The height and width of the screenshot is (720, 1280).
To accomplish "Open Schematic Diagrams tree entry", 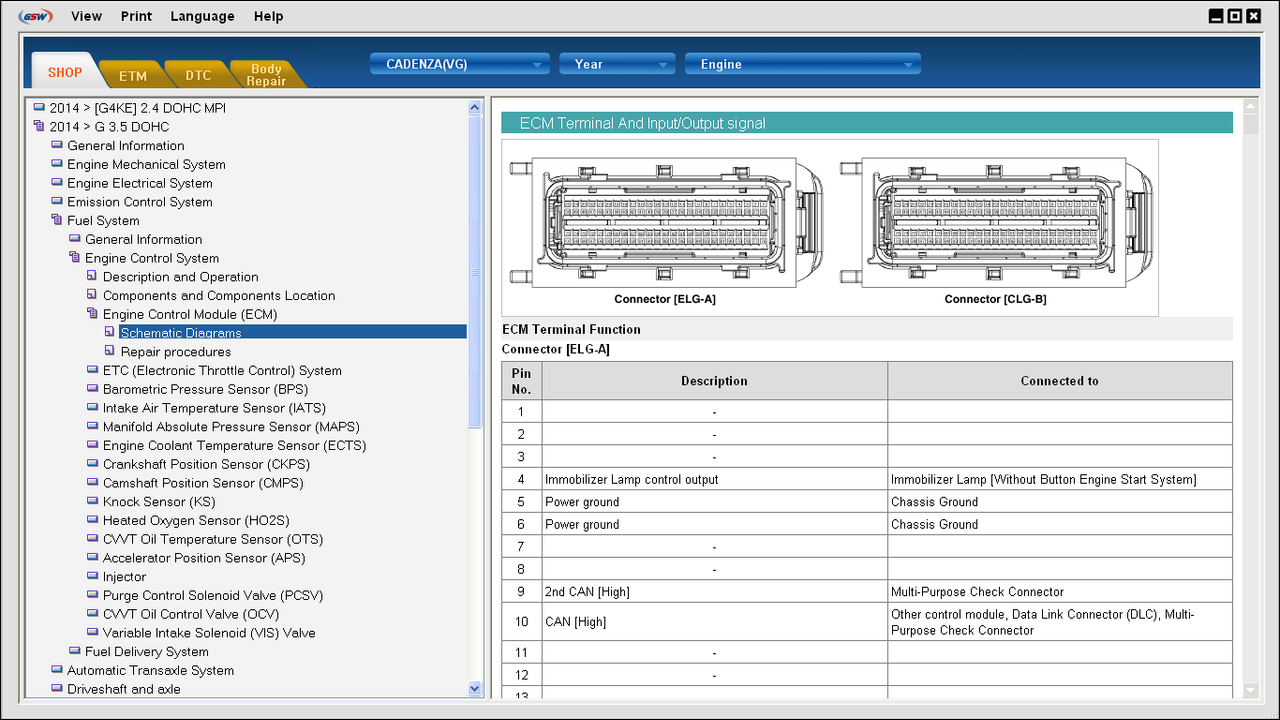I will [181, 333].
